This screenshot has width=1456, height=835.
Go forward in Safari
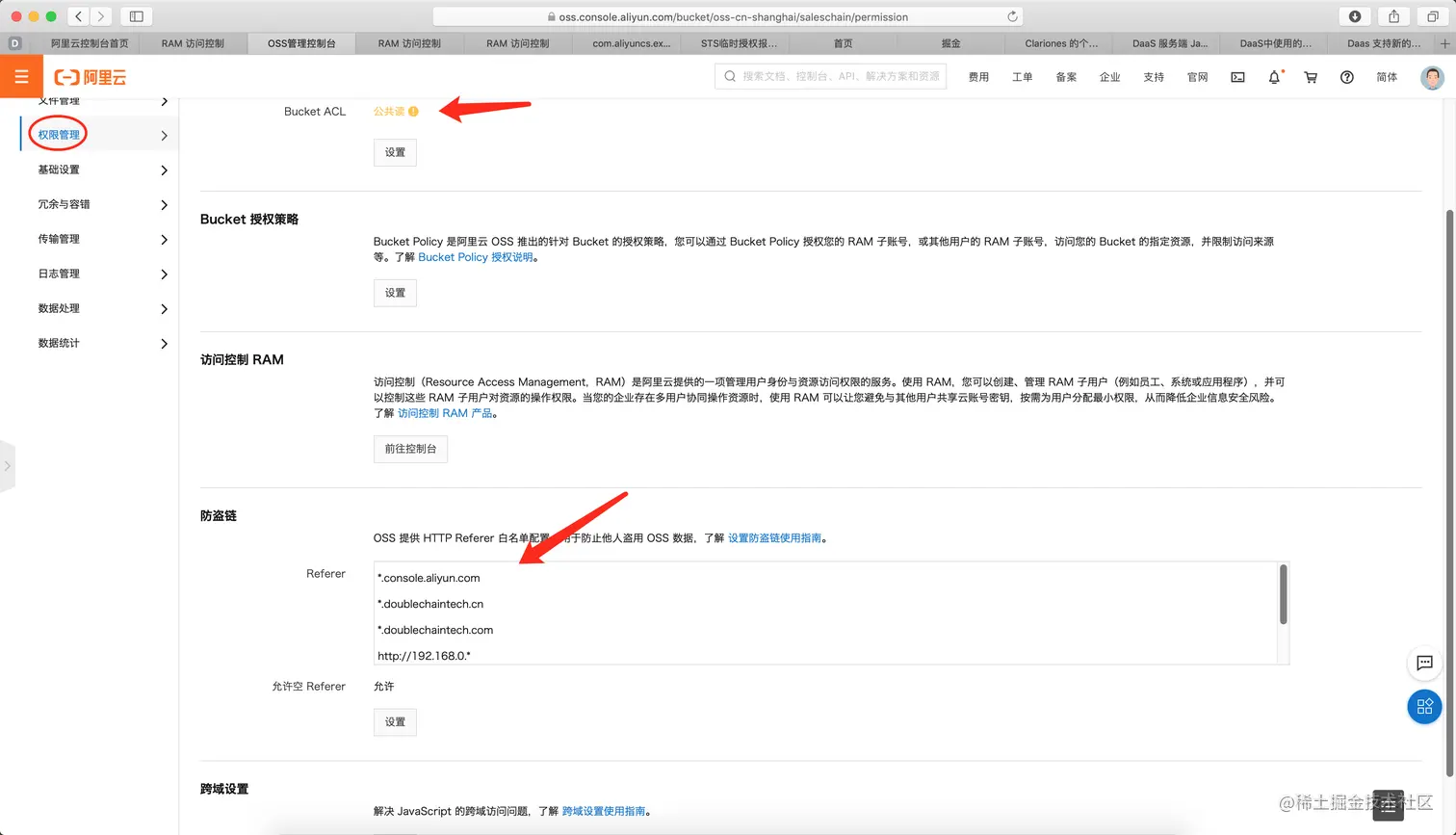point(101,16)
